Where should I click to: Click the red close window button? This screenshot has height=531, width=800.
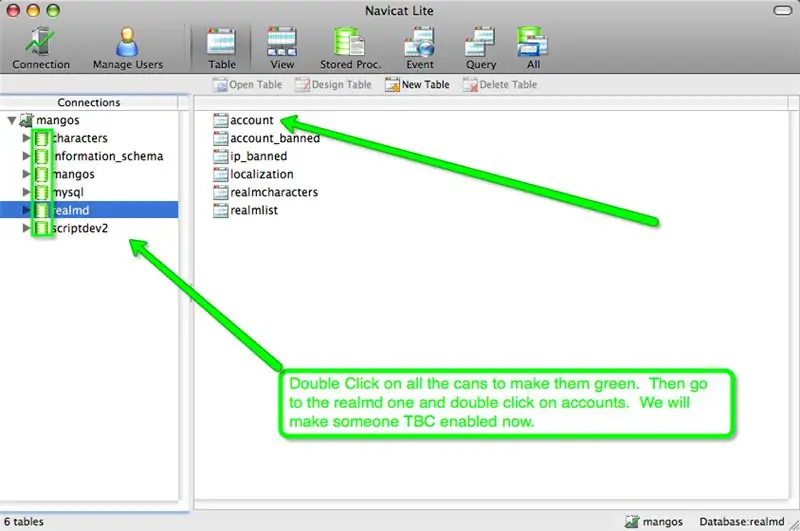pyautogui.click(x=13, y=10)
